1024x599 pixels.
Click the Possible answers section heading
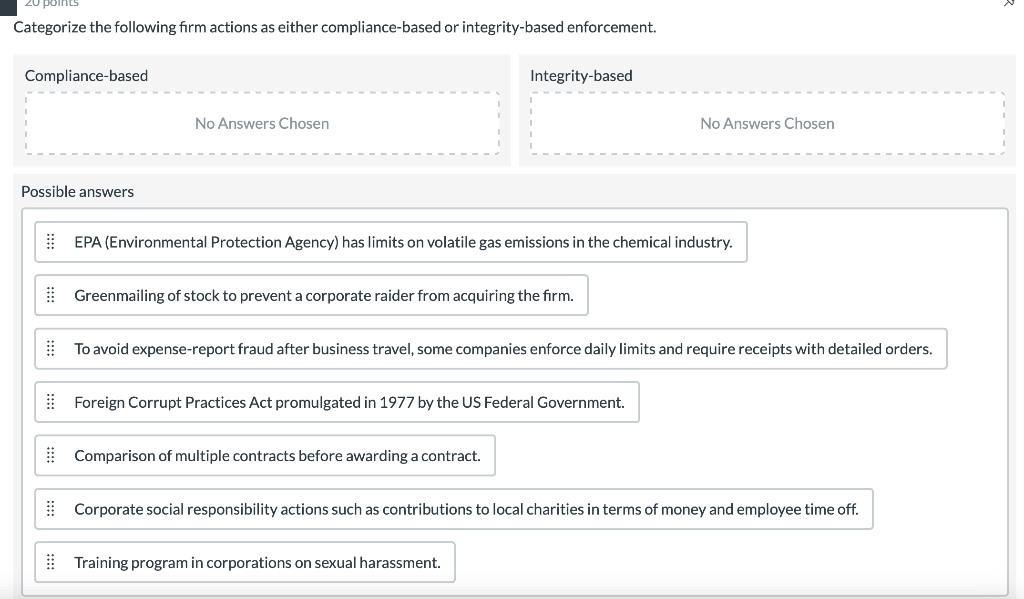pyautogui.click(x=78, y=191)
